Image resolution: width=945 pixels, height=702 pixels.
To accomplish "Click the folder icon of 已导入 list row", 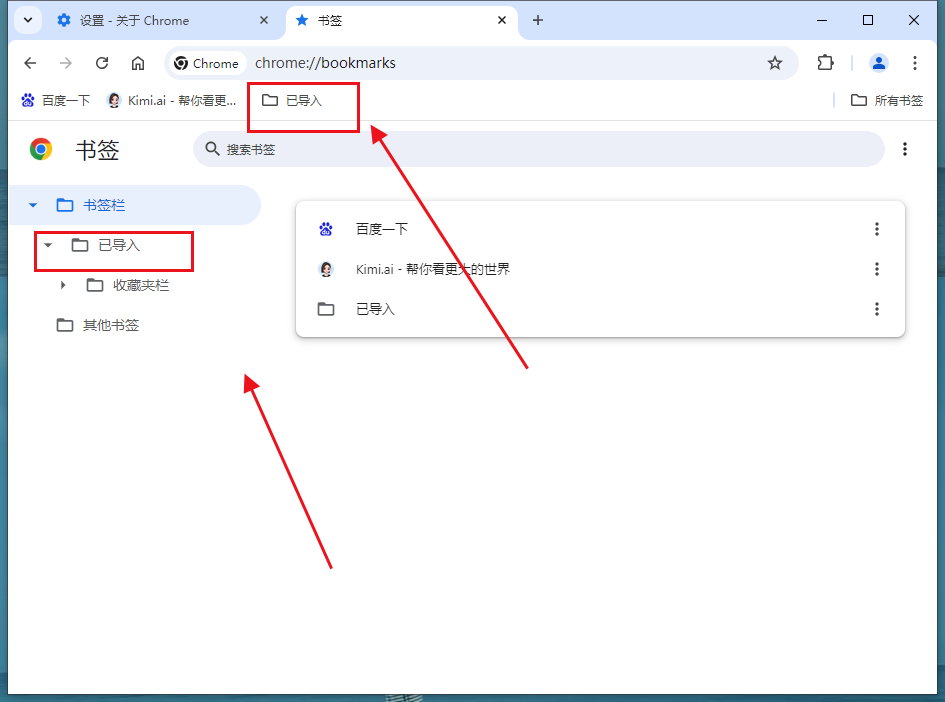I will point(326,309).
